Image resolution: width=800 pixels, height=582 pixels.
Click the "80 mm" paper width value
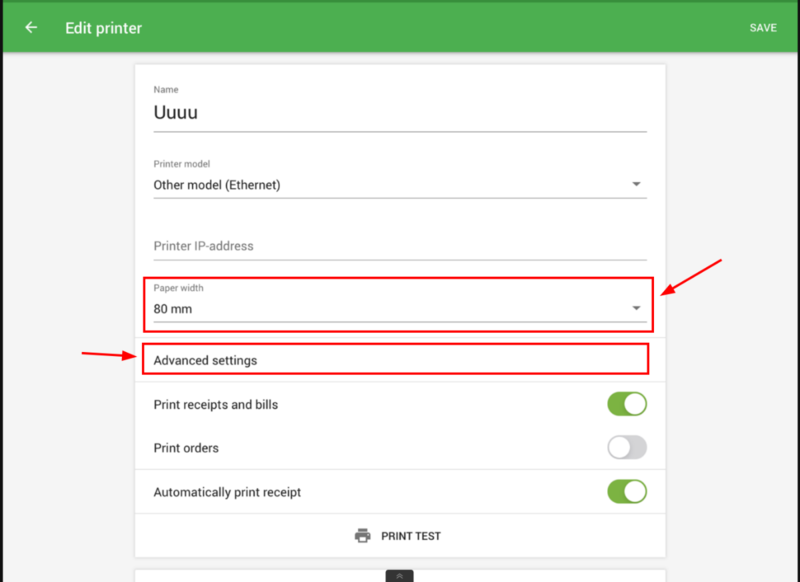click(173, 309)
